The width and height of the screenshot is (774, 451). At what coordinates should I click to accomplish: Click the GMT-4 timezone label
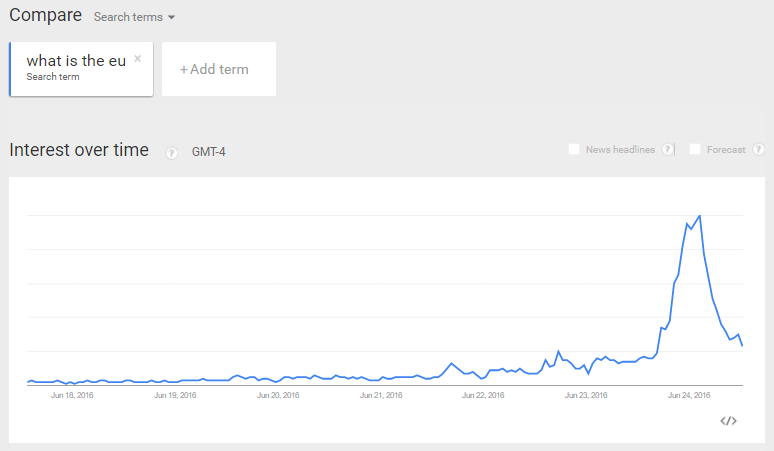point(209,152)
